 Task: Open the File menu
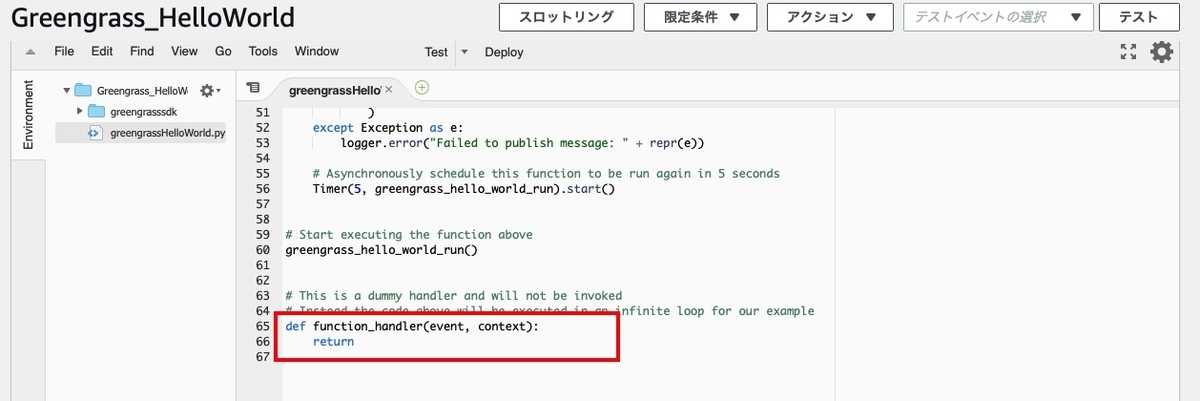click(64, 51)
